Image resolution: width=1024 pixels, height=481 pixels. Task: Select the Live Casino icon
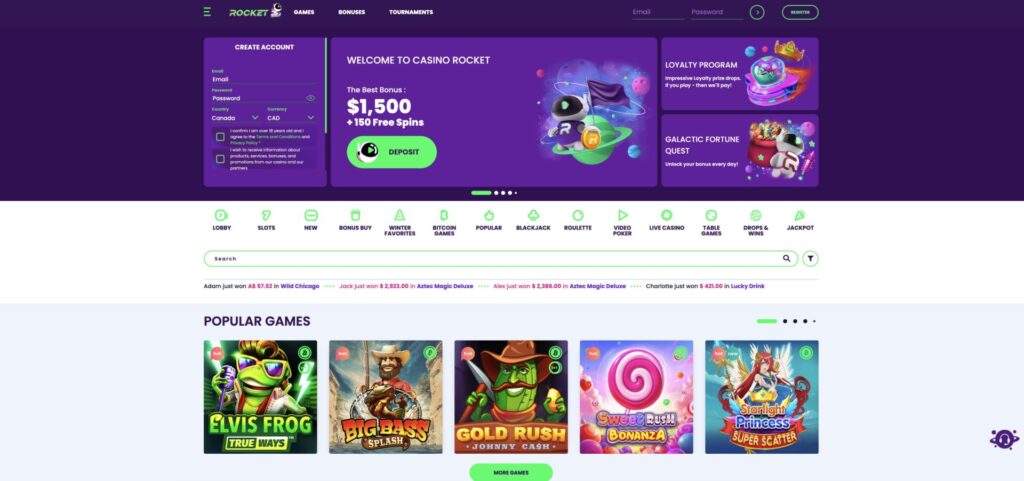click(x=667, y=215)
